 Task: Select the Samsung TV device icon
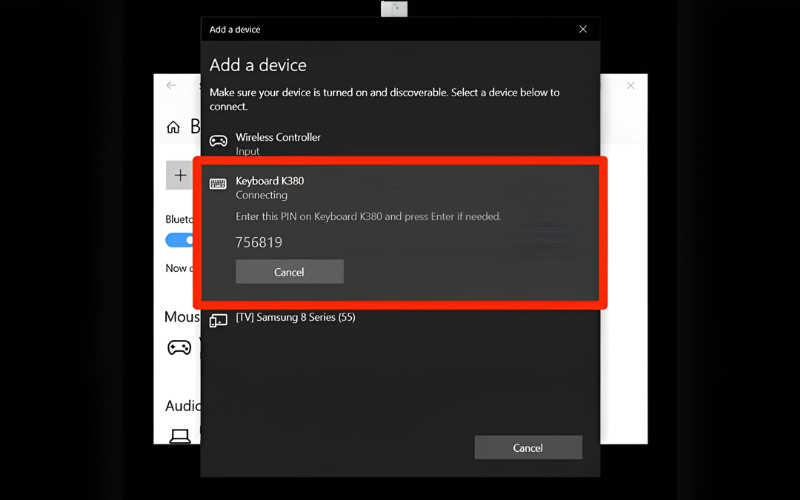(218, 320)
